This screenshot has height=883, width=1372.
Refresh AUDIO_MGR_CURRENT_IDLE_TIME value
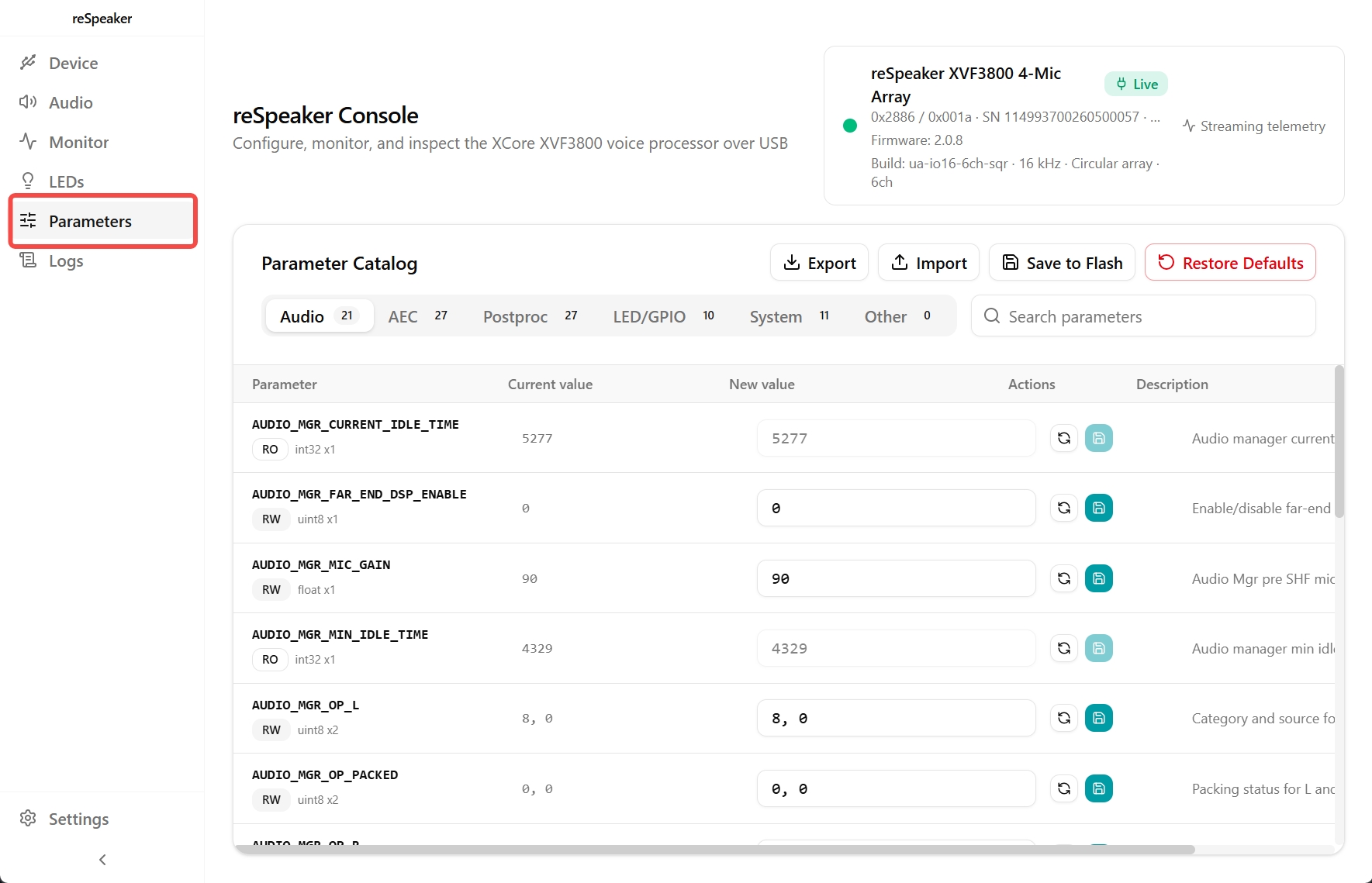1064,438
